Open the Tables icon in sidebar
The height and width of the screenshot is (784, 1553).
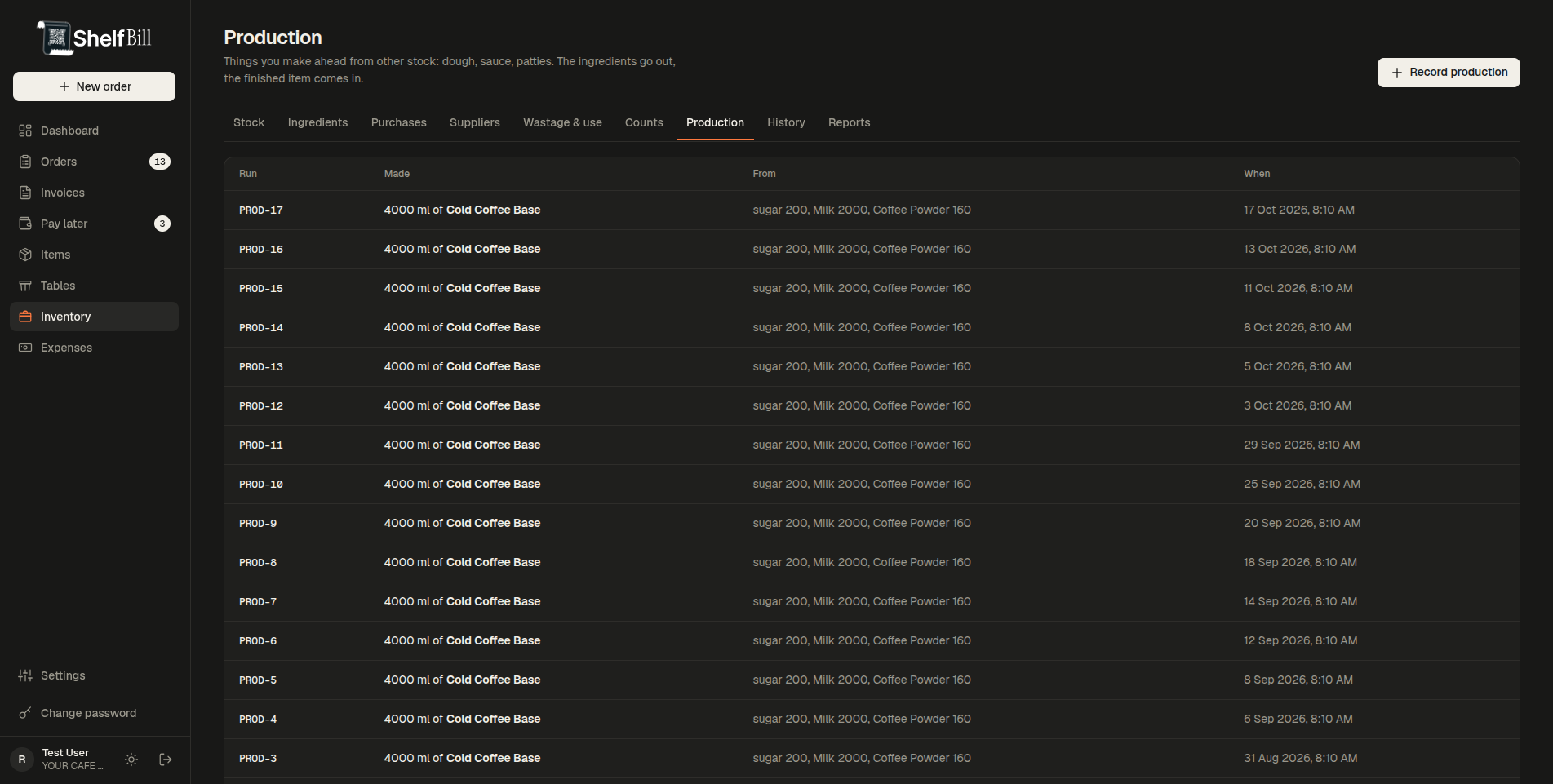[25, 286]
